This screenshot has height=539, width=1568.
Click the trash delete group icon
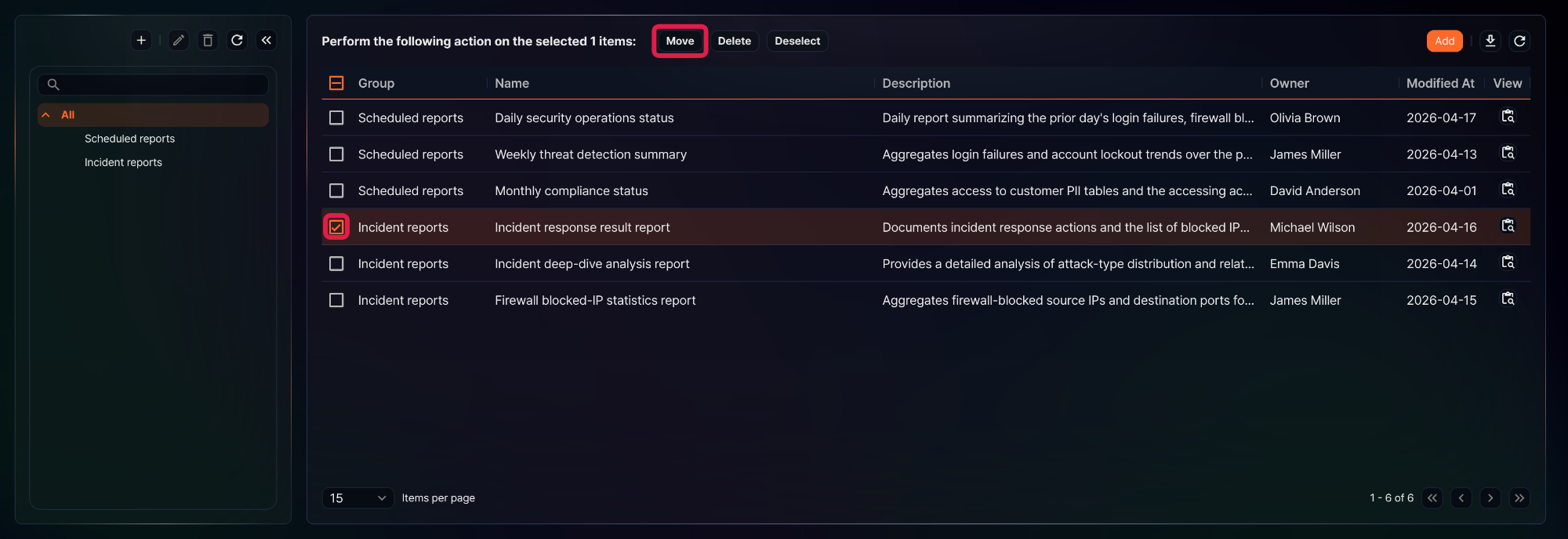click(x=208, y=40)
